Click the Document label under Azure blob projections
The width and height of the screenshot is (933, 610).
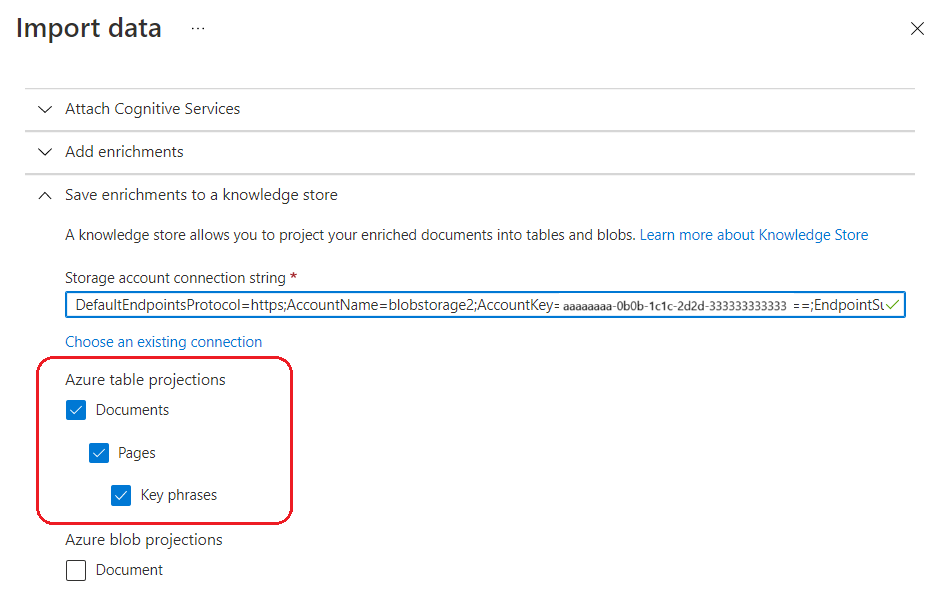[129, 570]
